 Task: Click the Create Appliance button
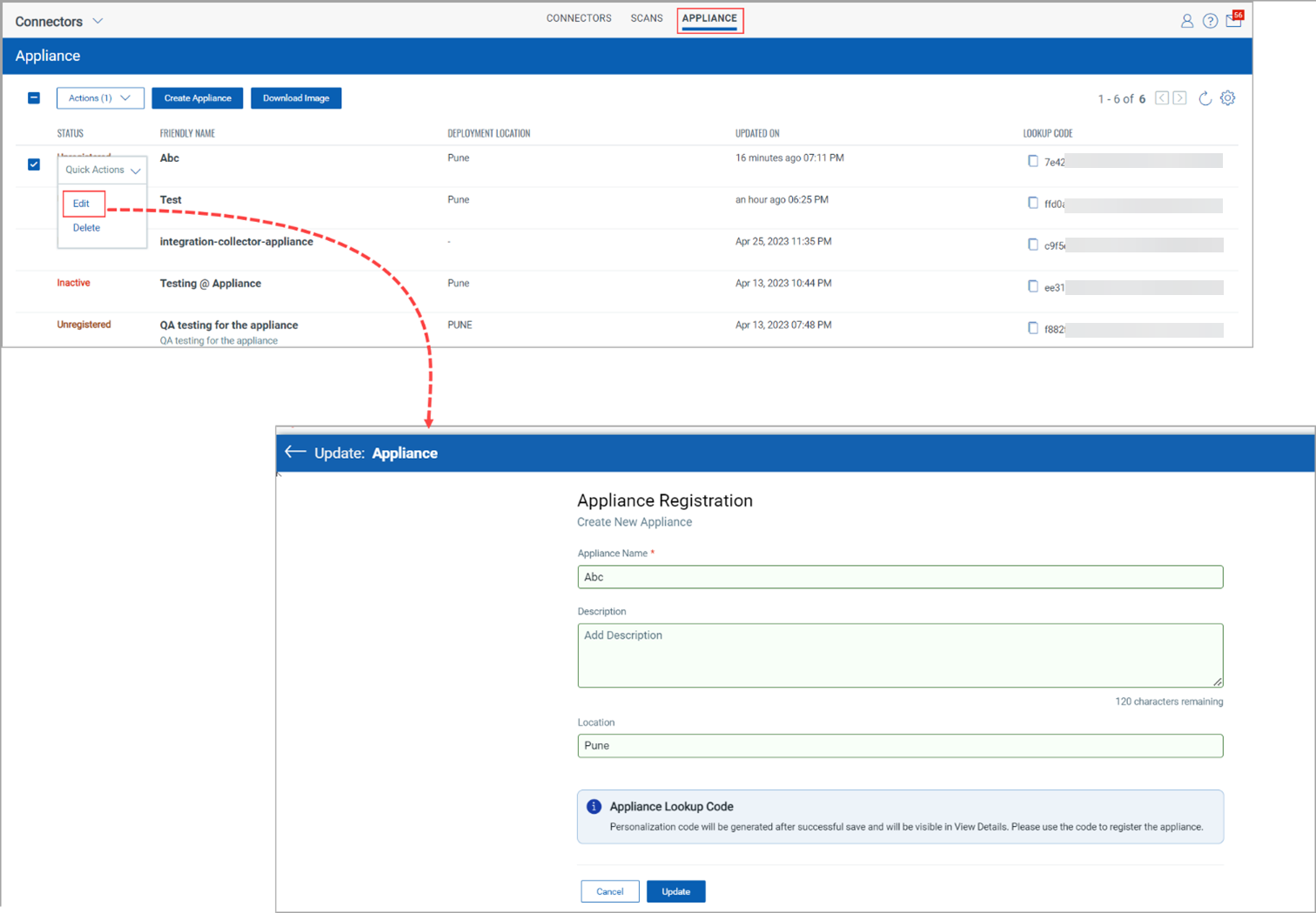tap(198, 98)
